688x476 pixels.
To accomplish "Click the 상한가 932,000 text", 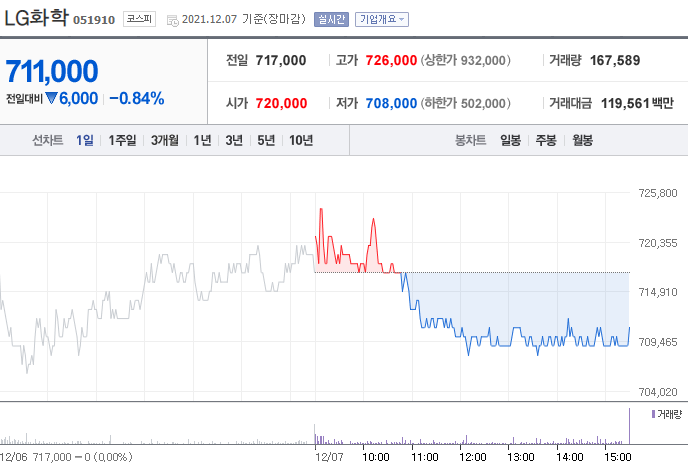I will tap(466, 61).
